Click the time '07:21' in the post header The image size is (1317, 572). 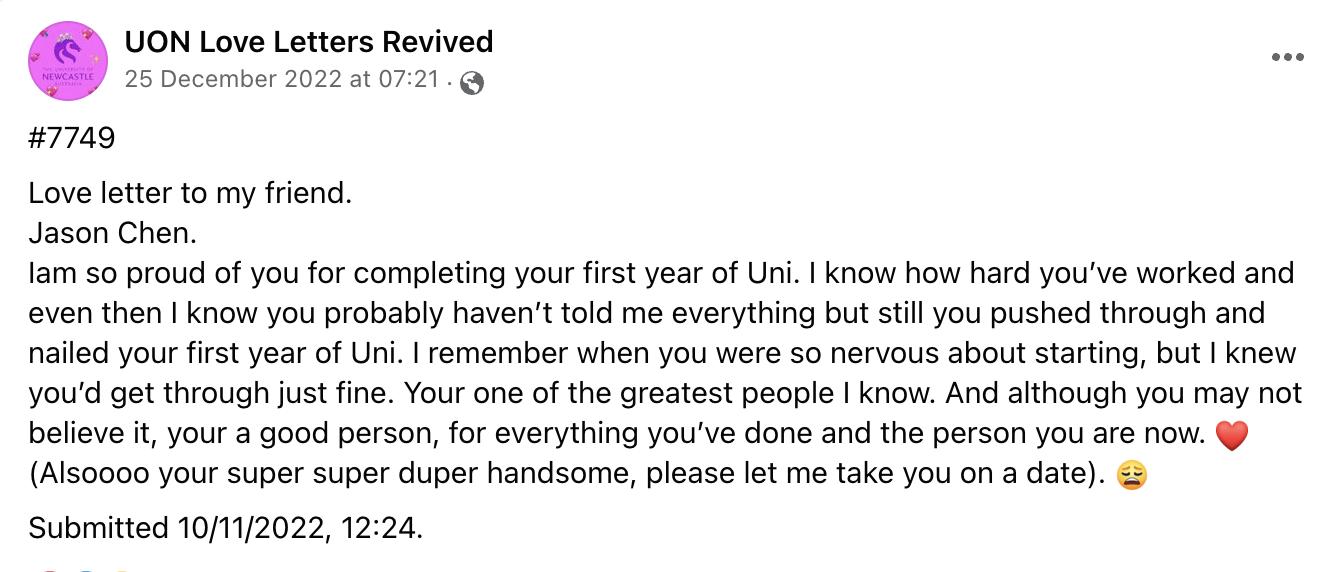[410, 80]
